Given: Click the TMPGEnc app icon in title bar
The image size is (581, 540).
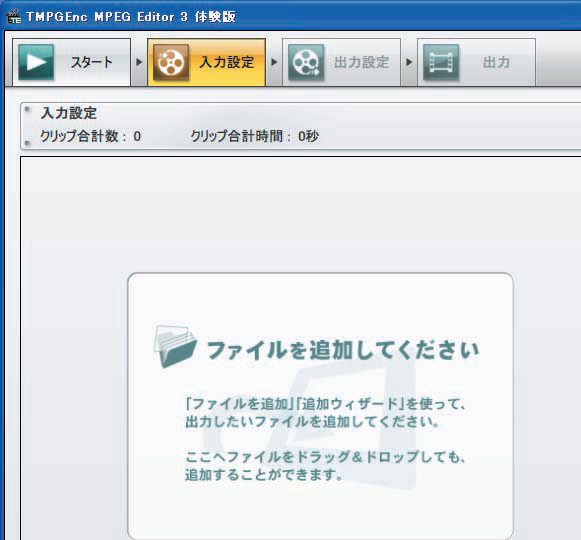Looking at the screenshot, I should click(14, 17).
